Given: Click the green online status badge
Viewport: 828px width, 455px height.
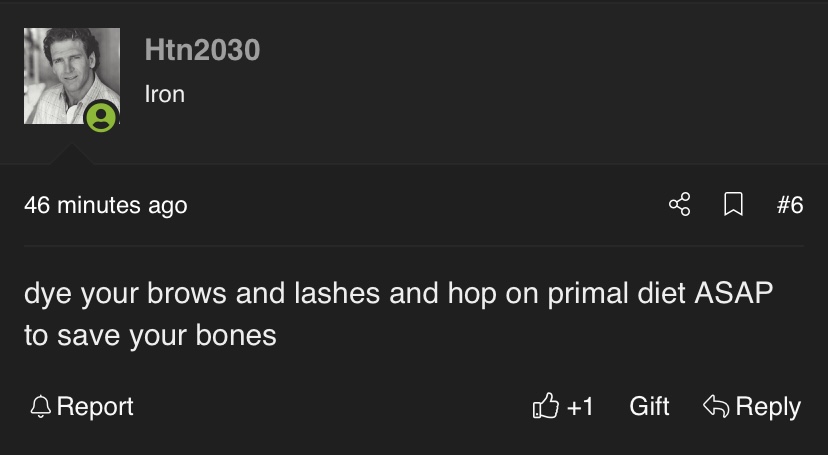Looking at the screenshot, I should [x=100, y=118].
